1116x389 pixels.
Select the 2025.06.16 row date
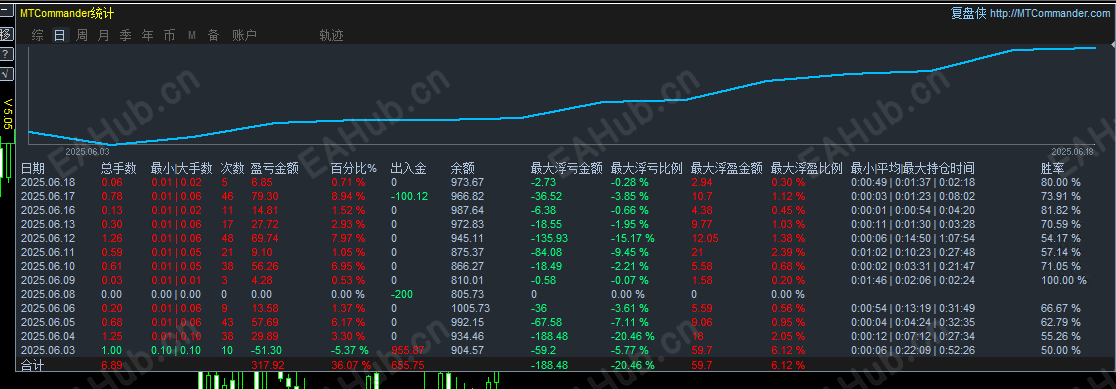[x=48, y=210]
